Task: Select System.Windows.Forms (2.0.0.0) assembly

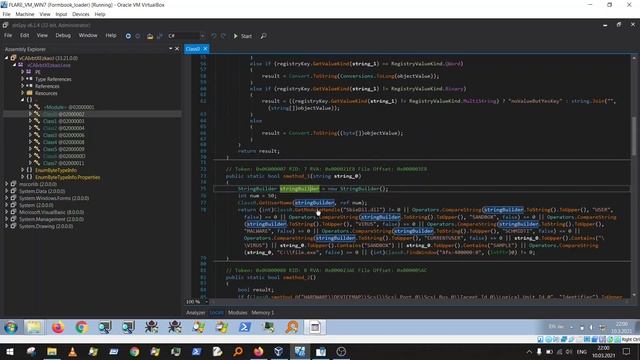Action: click(54, 198)
